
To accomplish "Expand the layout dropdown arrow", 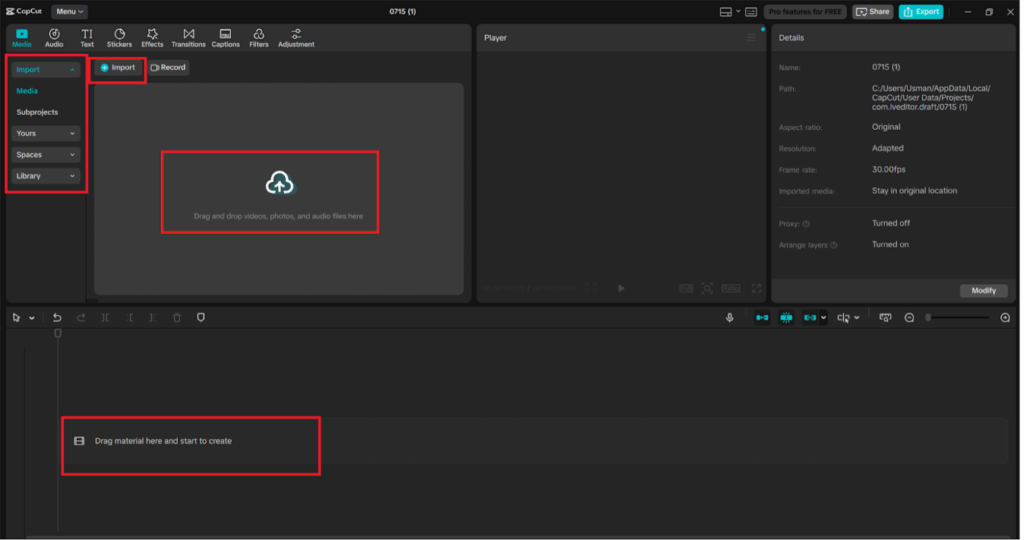I will point(738,12).
